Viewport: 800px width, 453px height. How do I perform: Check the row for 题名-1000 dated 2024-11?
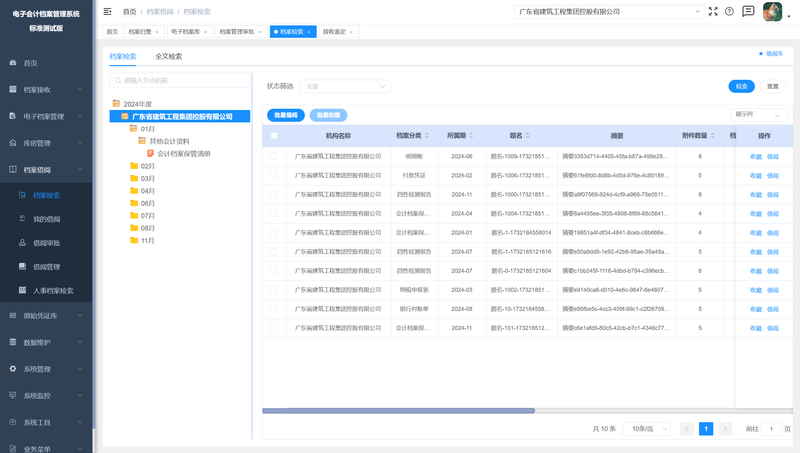point(273,194)
